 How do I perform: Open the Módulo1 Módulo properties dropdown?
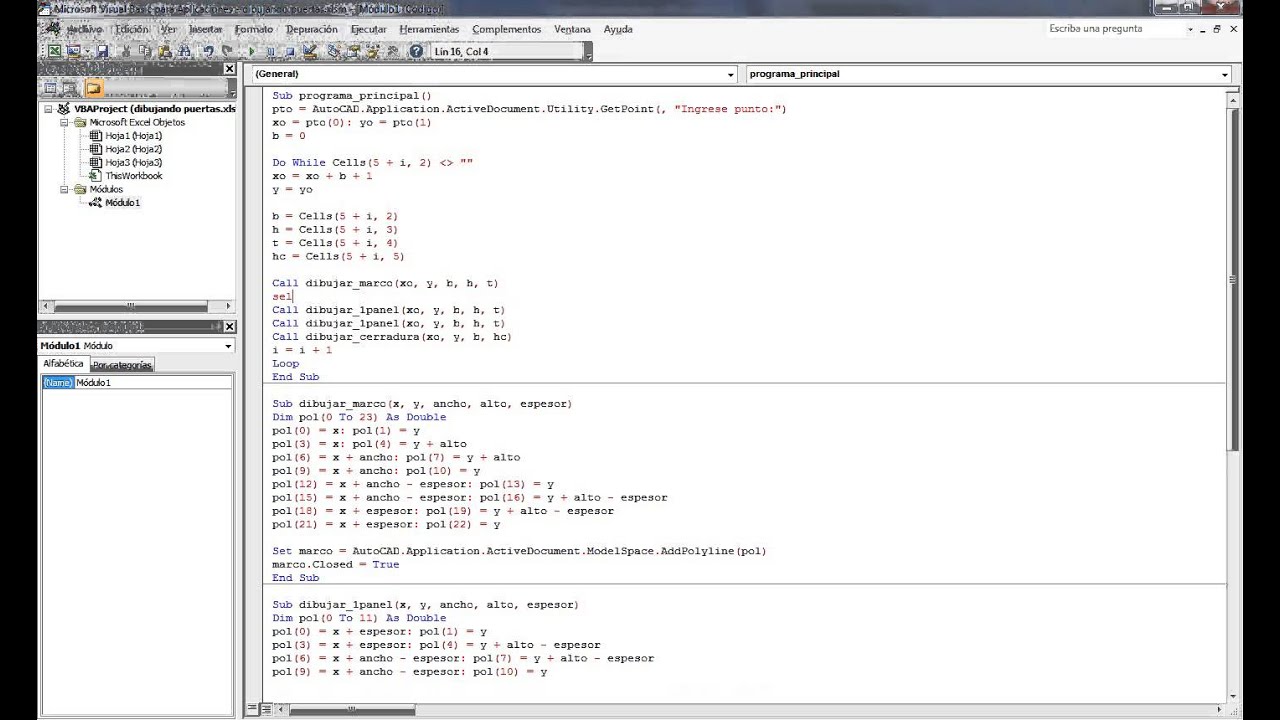pyautogui.click(x=228, y=346)
